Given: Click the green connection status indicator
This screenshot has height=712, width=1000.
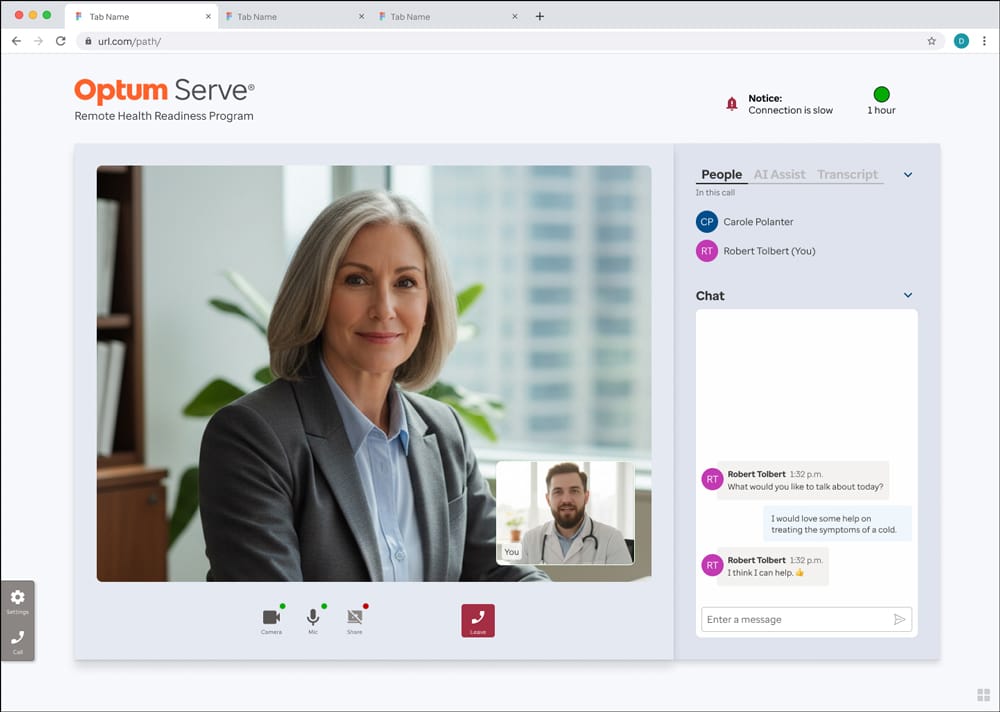Looking at the screenshot, I should 881,94.
